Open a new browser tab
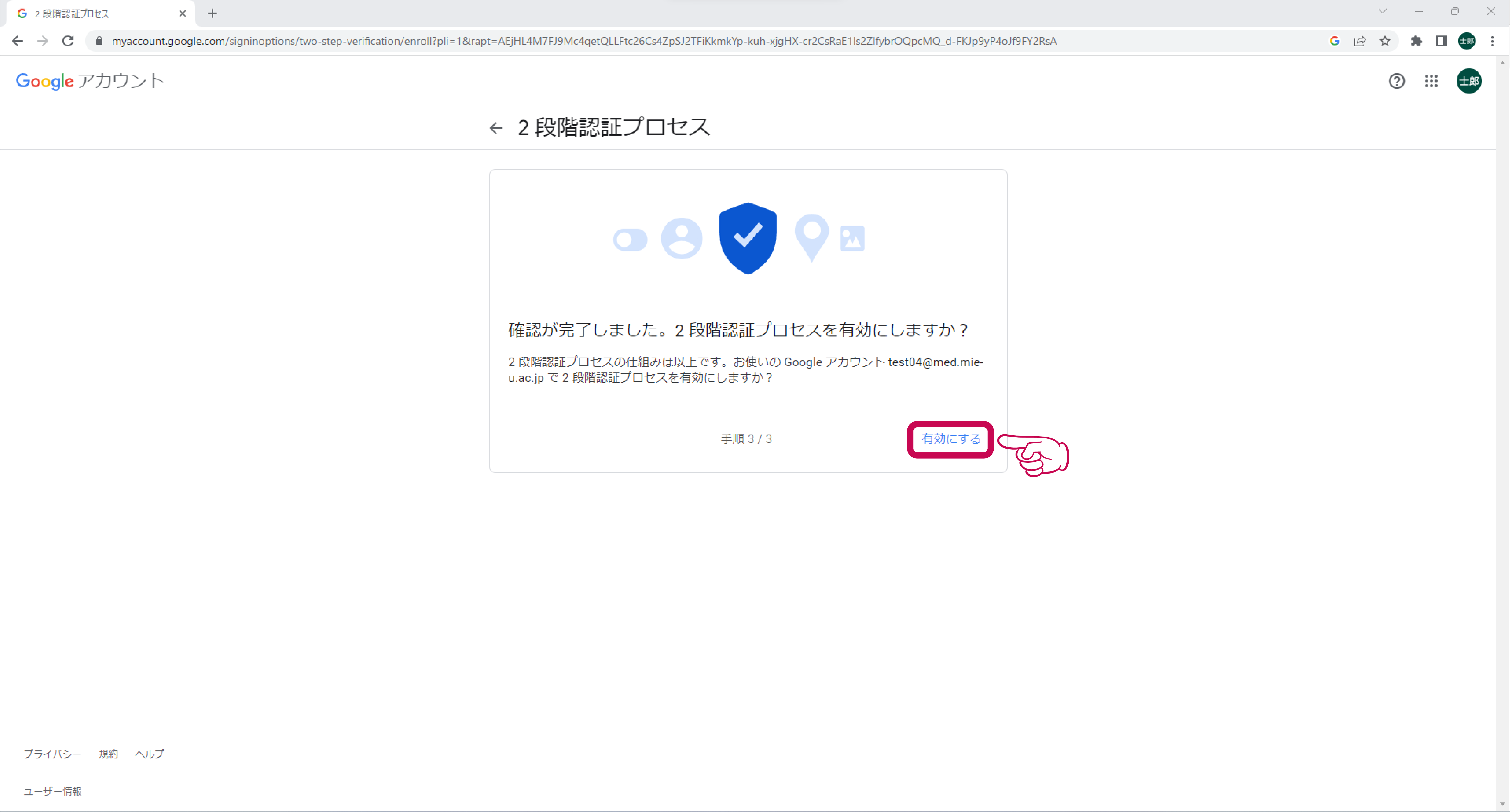The height and width of the screenshot is (812, 1510). click(x=212, y=14)
